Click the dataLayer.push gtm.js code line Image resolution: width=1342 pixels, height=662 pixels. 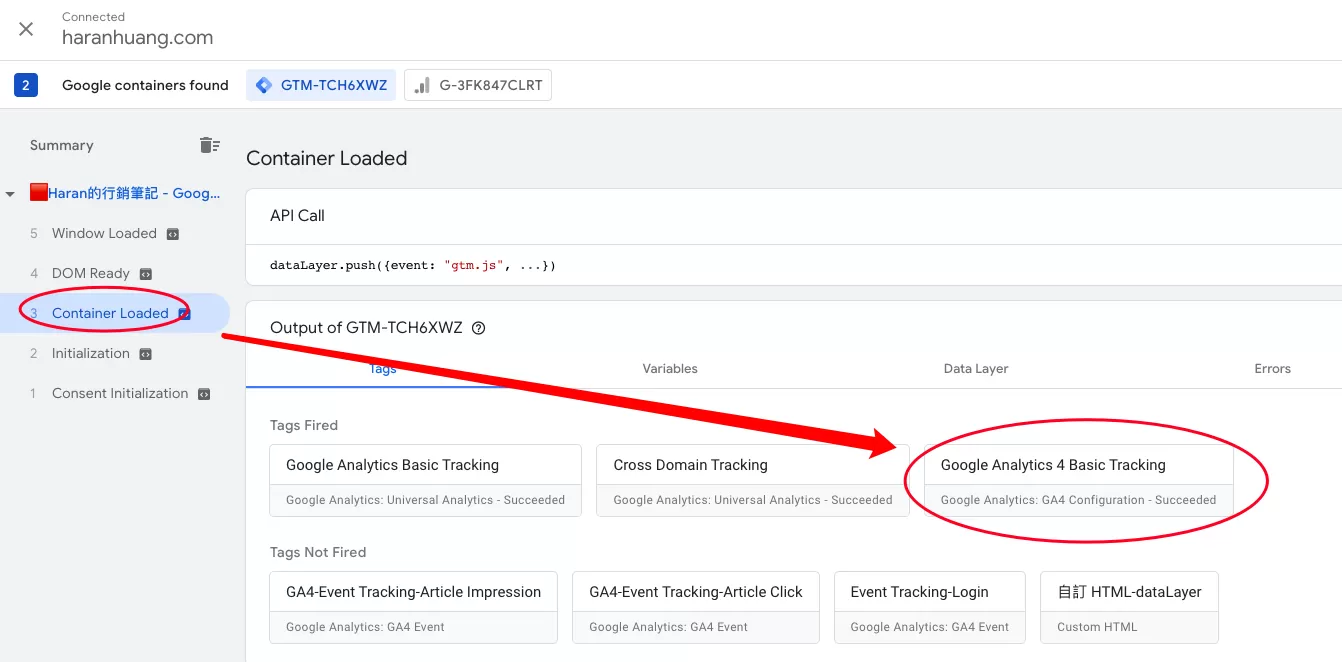coord(412,266)
